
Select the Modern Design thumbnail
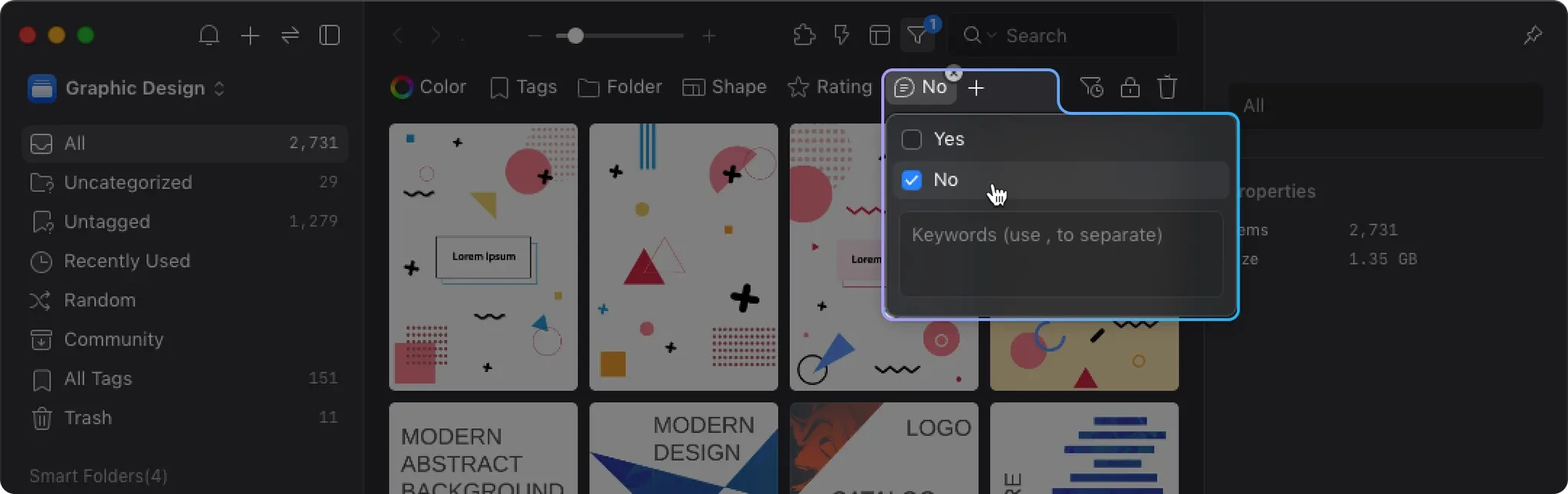click(x=684, y=449)
